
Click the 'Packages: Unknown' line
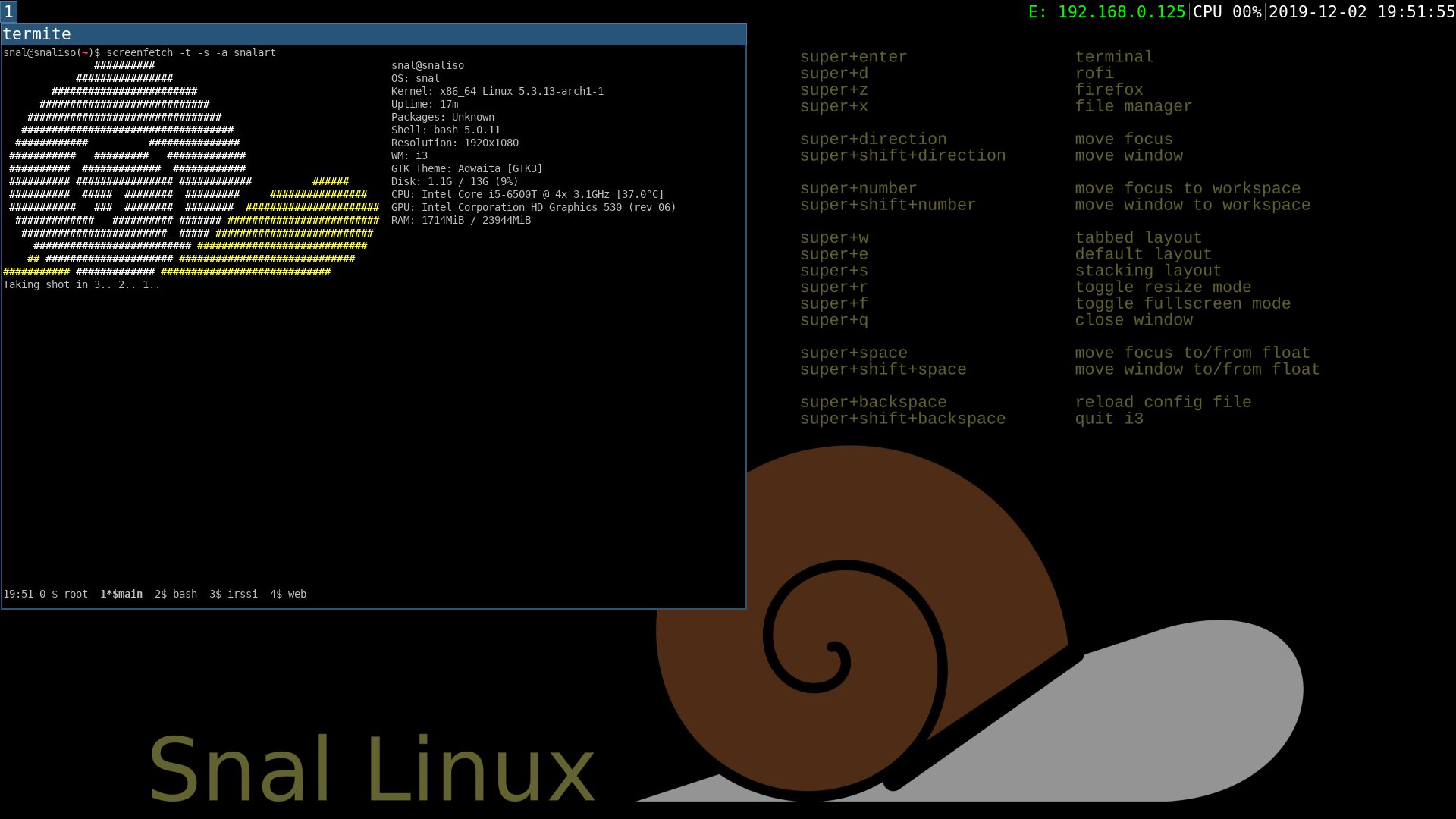(443, 117)
